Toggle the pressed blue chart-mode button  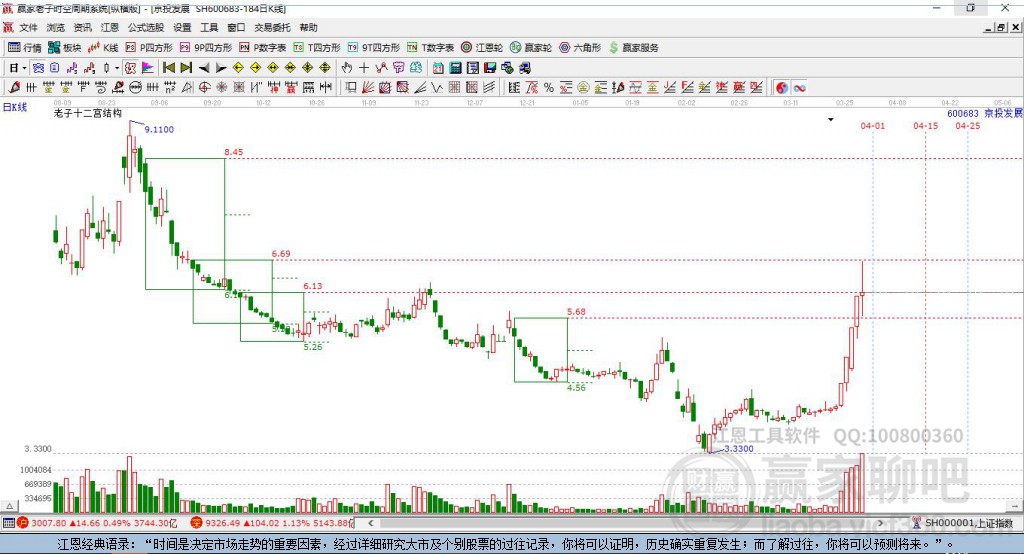(39, 68)
